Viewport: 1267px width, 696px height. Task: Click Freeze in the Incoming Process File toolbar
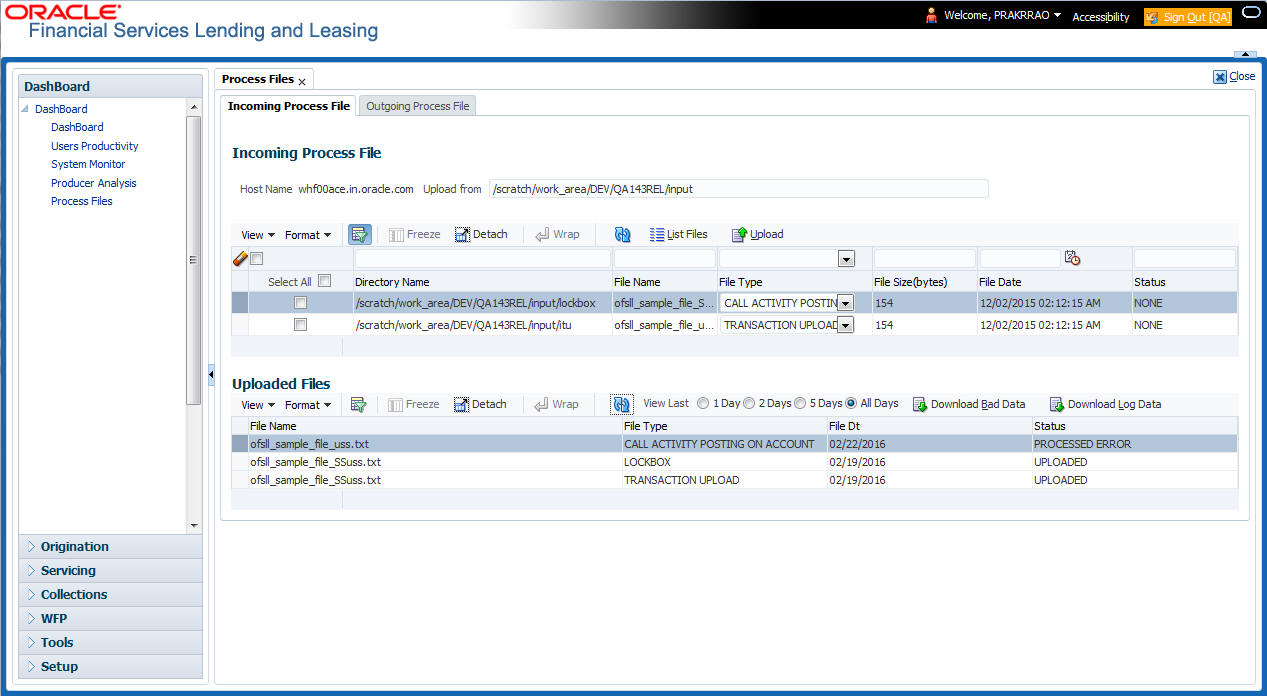[414, 234]
